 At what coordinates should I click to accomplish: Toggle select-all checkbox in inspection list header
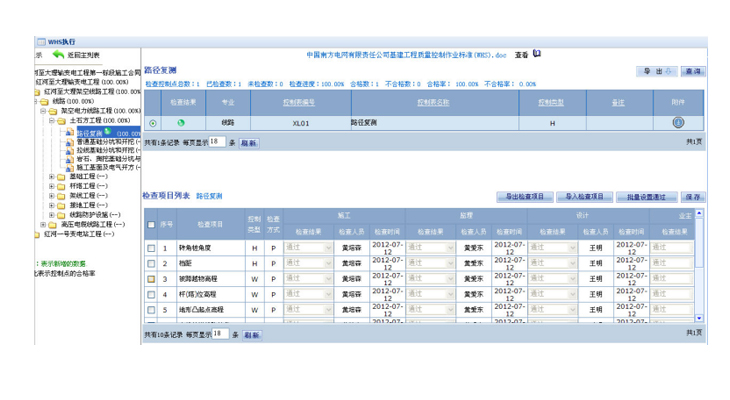coord(152,225)
